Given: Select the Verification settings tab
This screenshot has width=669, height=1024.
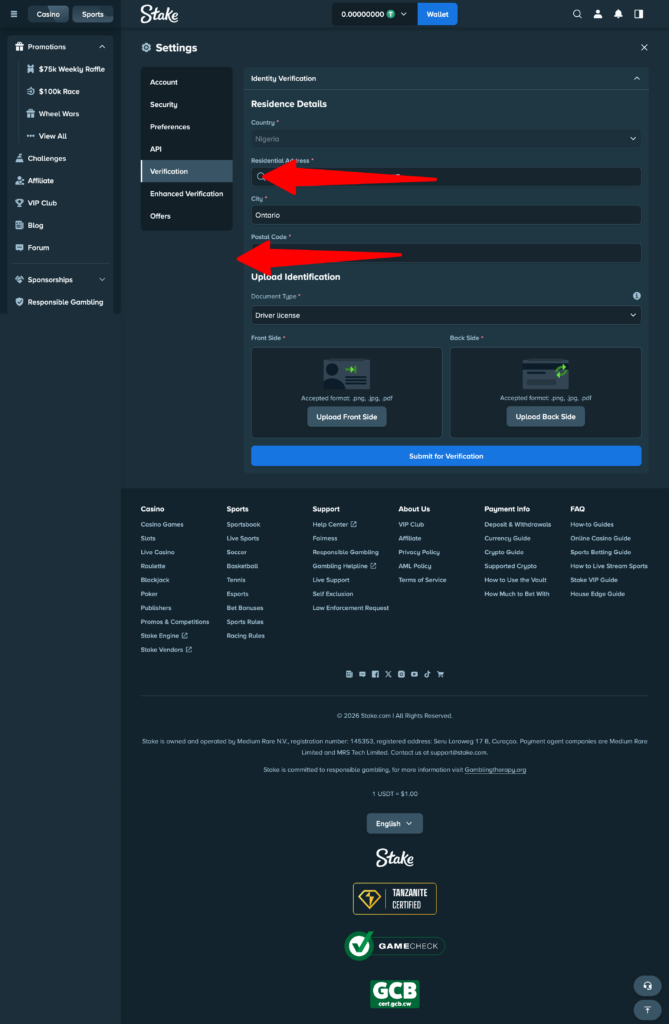Looking at the screenshot, I should (186, 171).
